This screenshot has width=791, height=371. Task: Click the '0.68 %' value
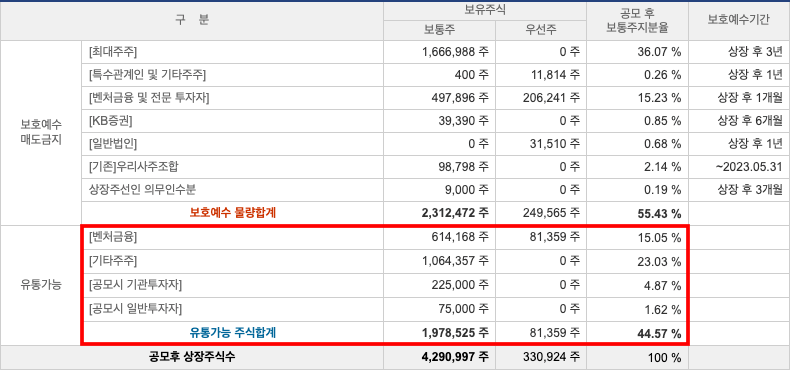(661, 144)
